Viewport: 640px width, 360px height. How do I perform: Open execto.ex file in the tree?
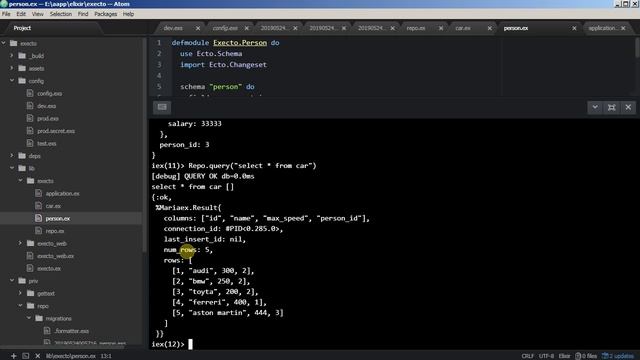pyautogui.click(x=49, y=269)
